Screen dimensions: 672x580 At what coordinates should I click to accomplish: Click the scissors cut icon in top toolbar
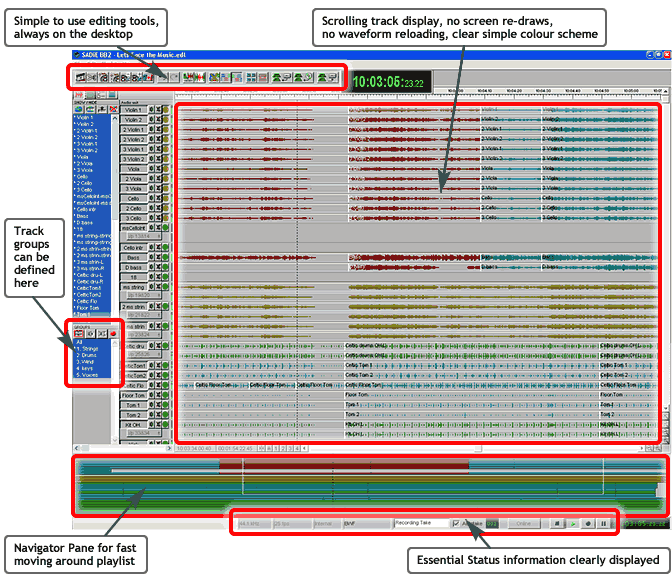pos(92,78)
